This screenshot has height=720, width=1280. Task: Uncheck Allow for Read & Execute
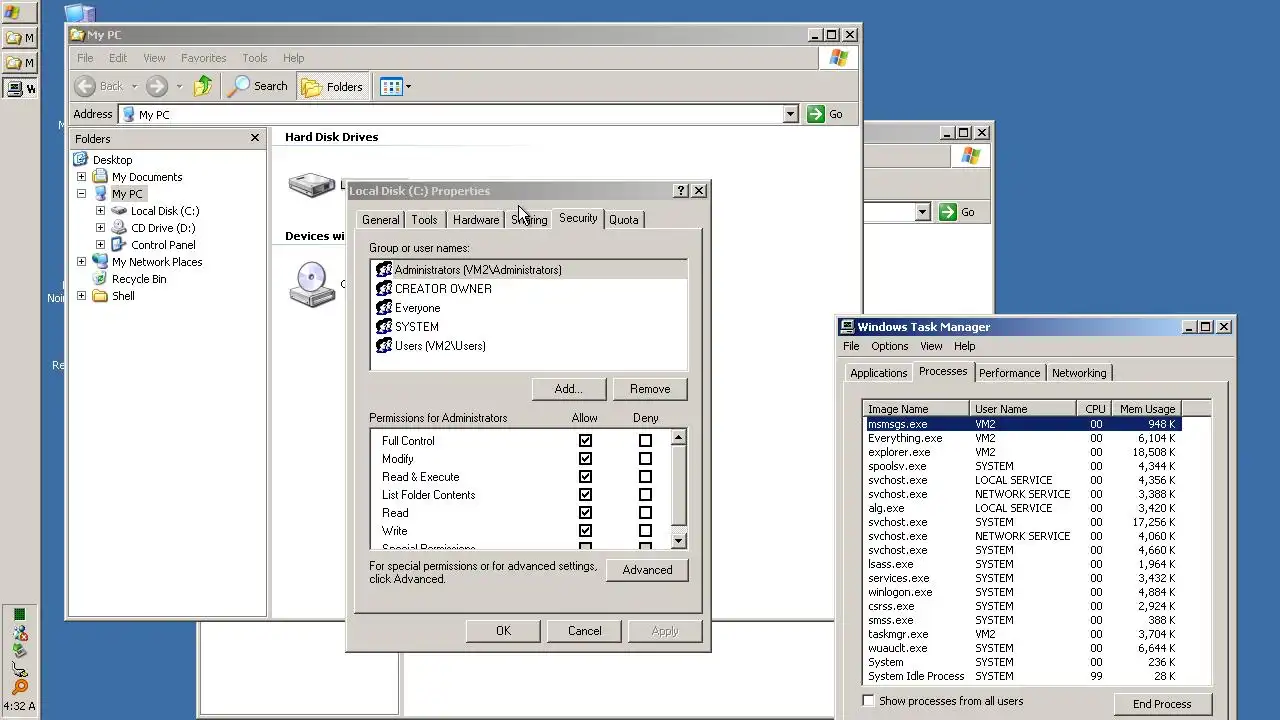pos(585,477)
